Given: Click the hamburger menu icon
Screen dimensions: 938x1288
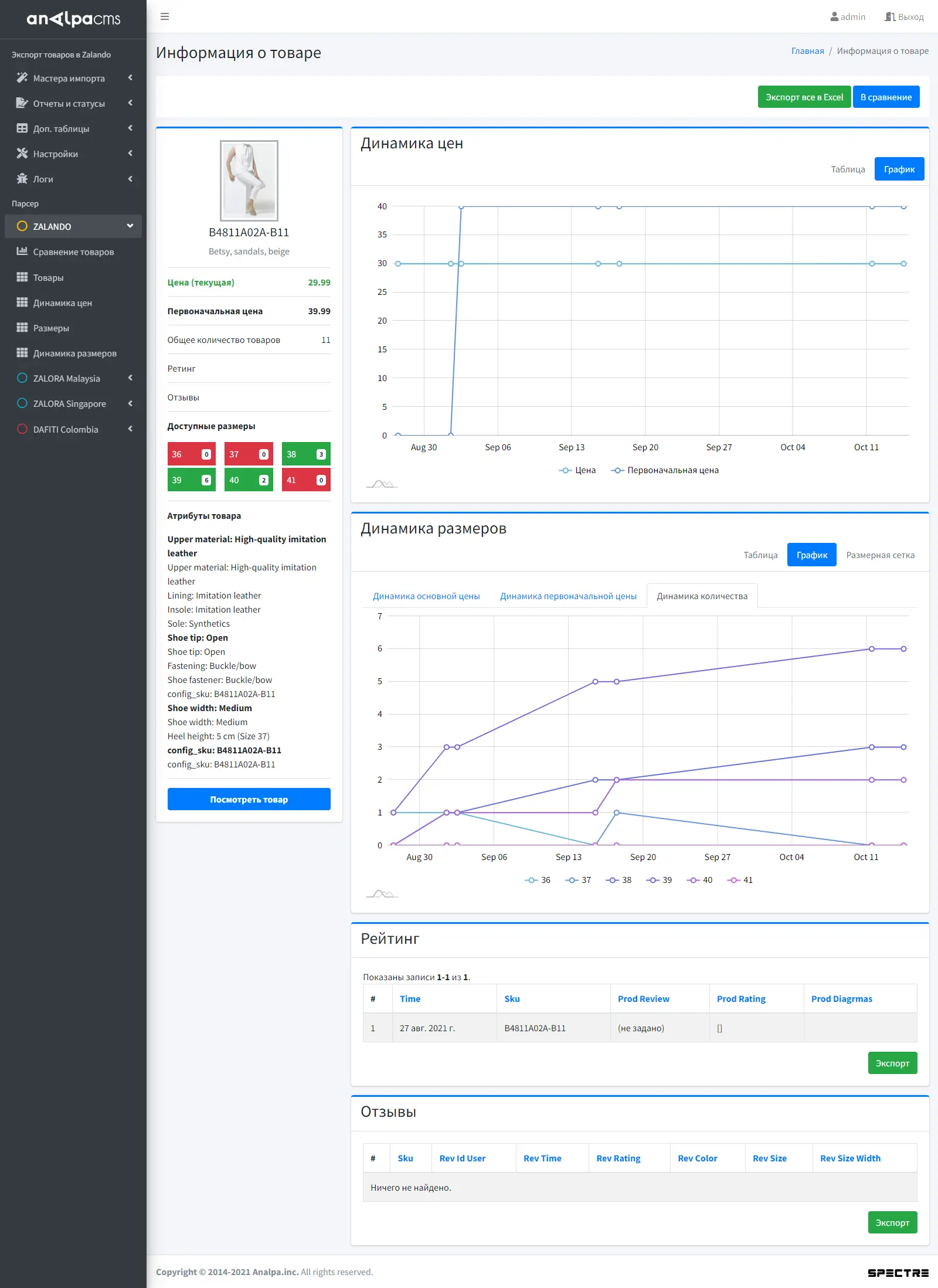Looking at the screenshot, I should (165, 16).
